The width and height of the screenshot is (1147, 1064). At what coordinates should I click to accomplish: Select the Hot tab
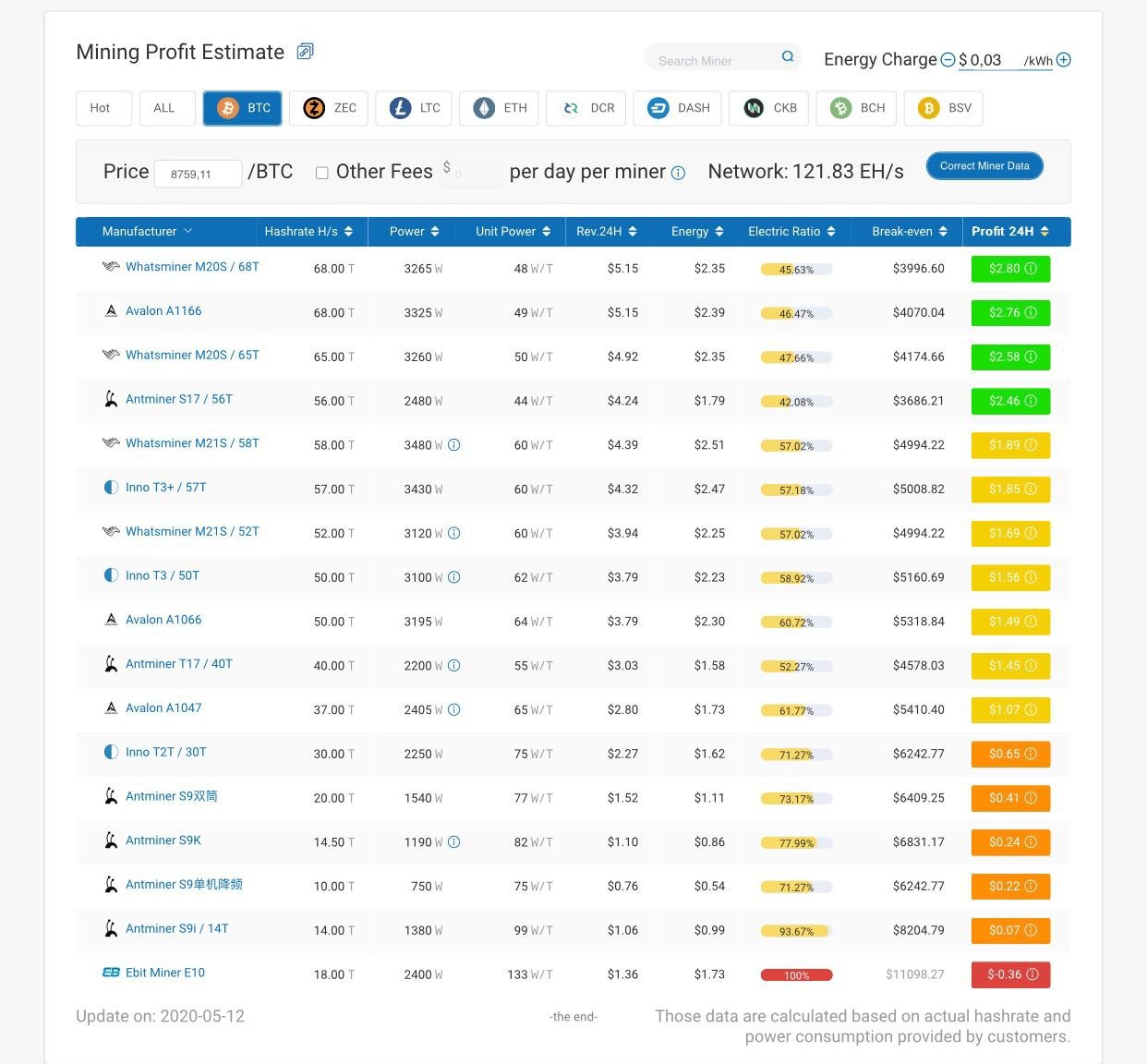pyautogui.click(x=103, y=108)
